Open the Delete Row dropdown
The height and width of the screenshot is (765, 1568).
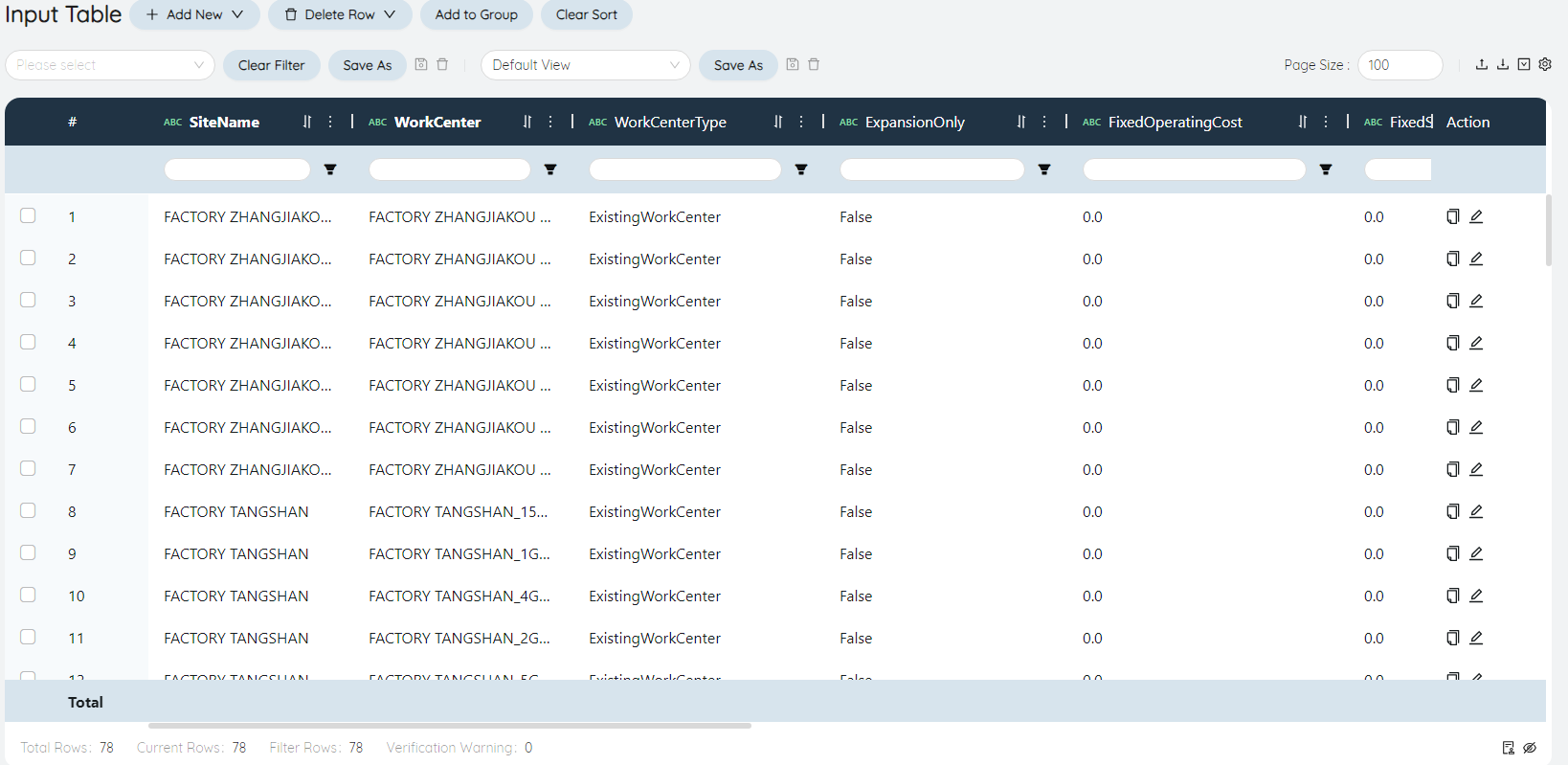coord(340,14)
